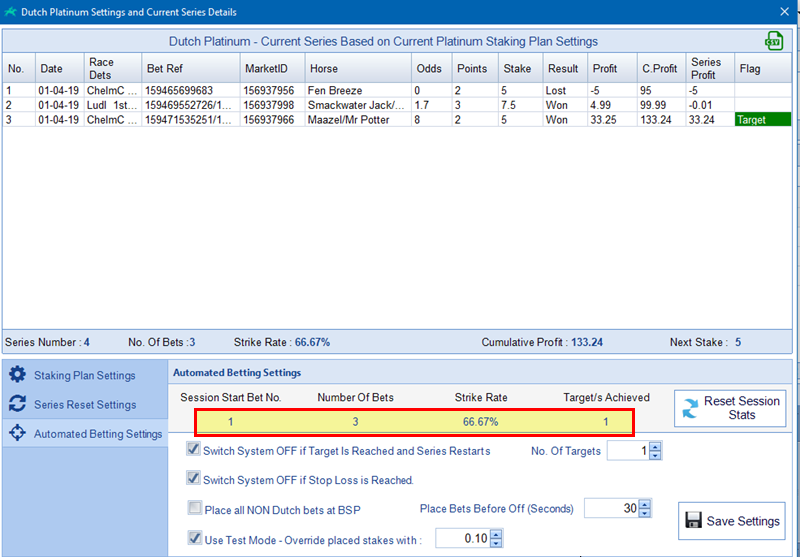Click the Lost result in row 1
This screenshot has height=557, width=800.
564,90
